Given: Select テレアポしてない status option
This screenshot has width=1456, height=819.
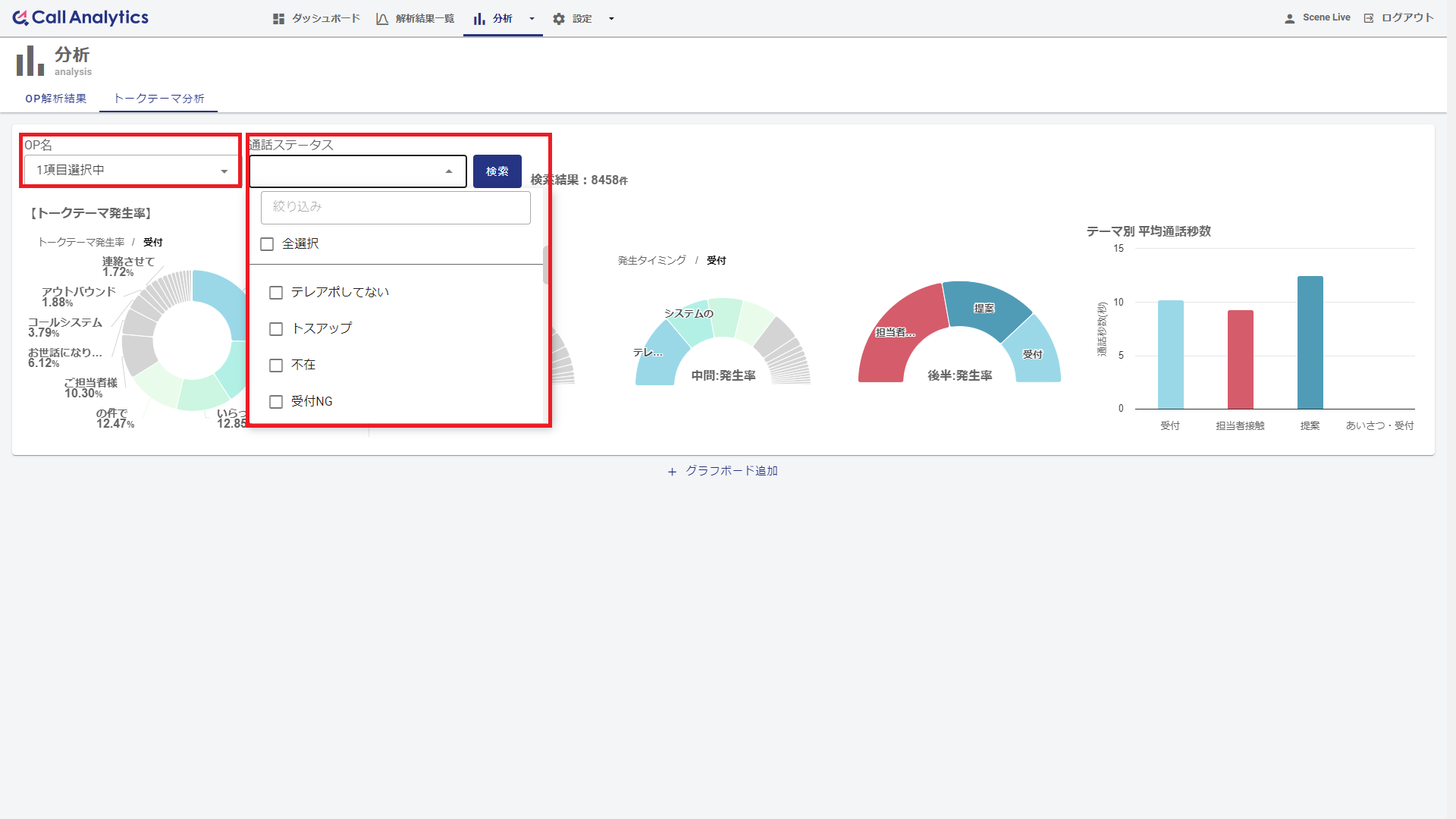Looking at the screenshot, I should [275, 292].
